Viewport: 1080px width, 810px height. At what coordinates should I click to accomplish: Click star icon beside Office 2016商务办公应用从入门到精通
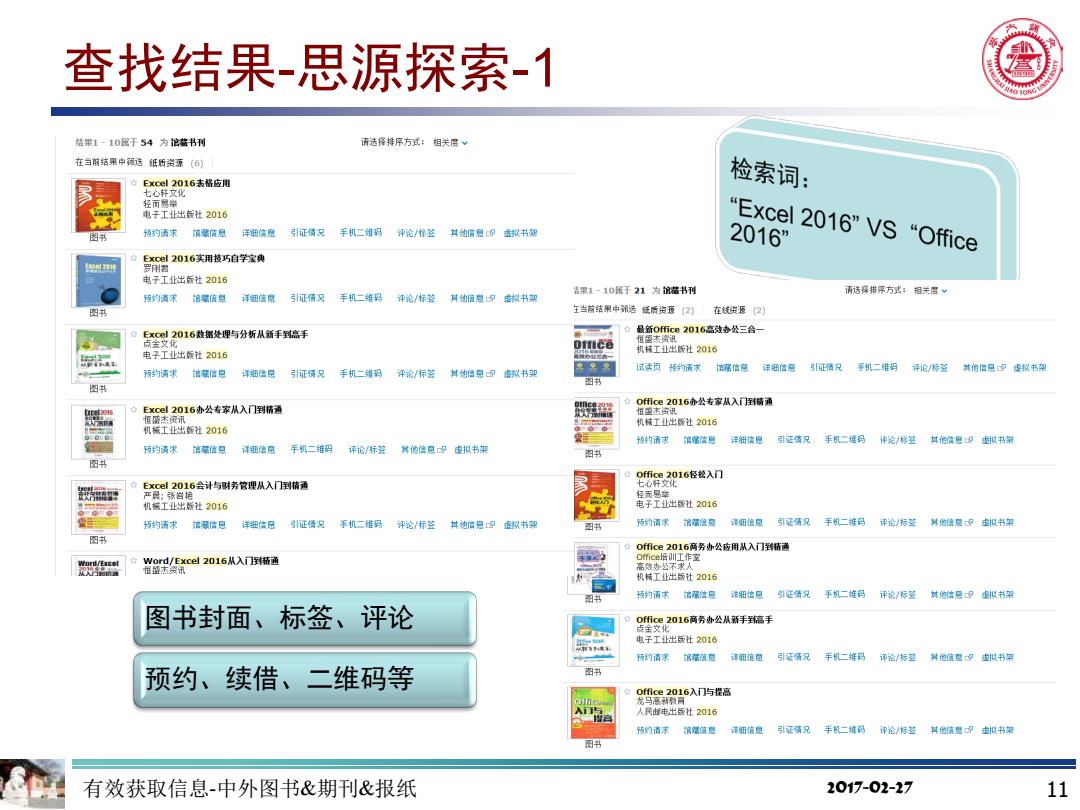click(x=627, y=547)
